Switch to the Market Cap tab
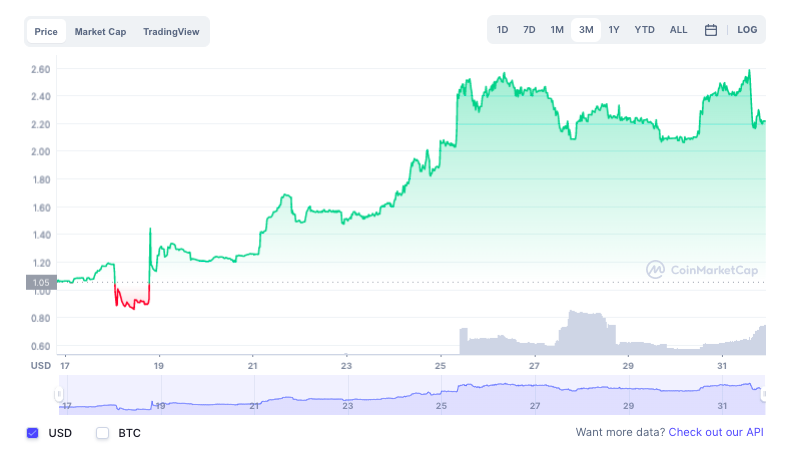The width and height of the screenshot is (787, 452). (100, 32)
